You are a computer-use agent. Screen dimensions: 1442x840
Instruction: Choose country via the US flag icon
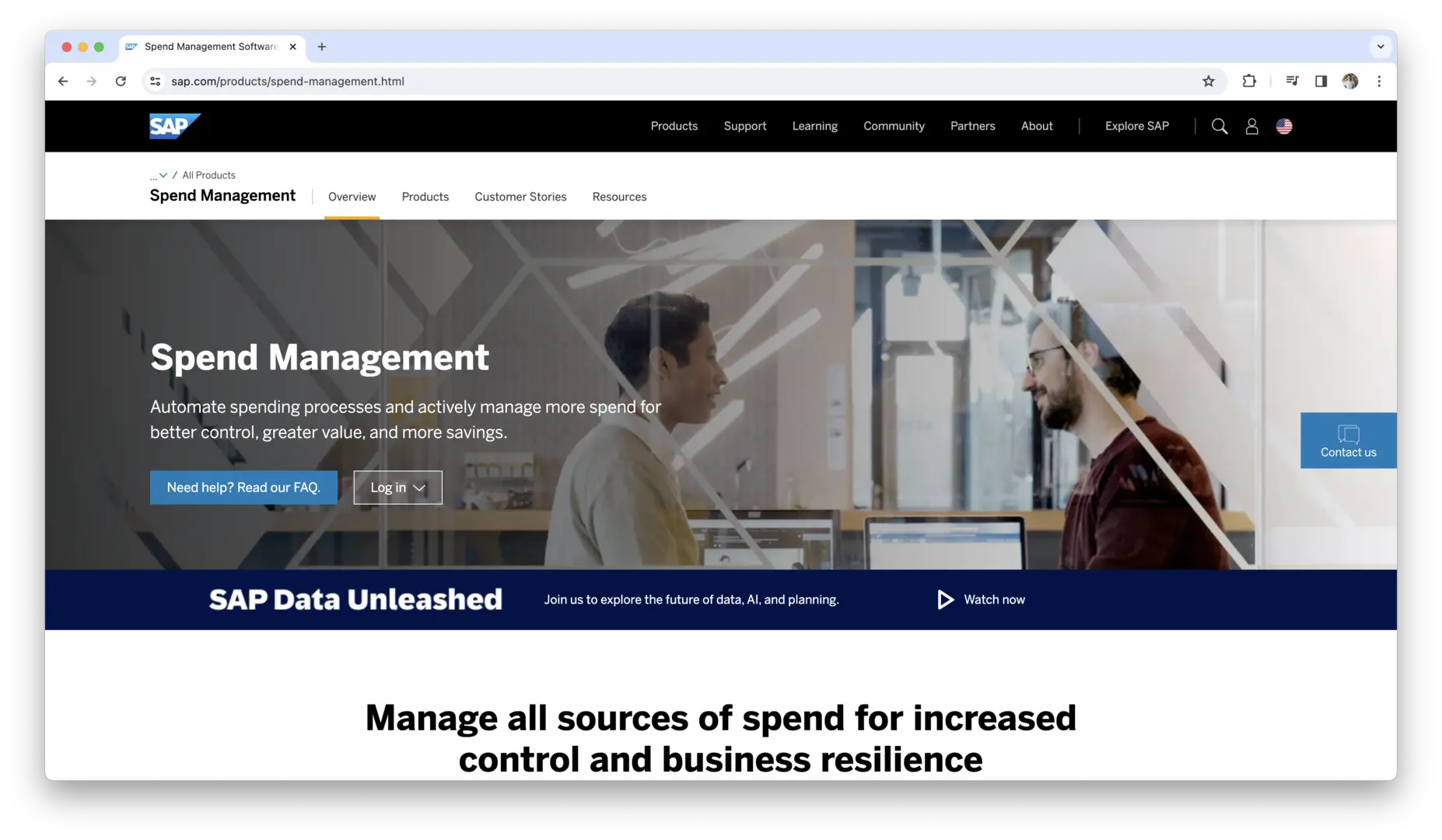1284,126
